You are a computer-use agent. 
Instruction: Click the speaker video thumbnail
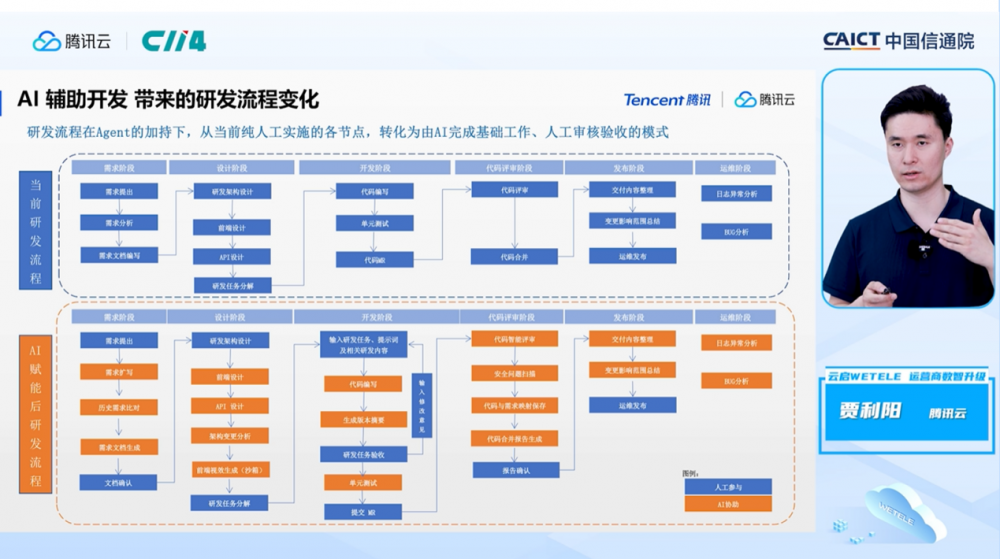pyautogui.click(x=907, y=189)
